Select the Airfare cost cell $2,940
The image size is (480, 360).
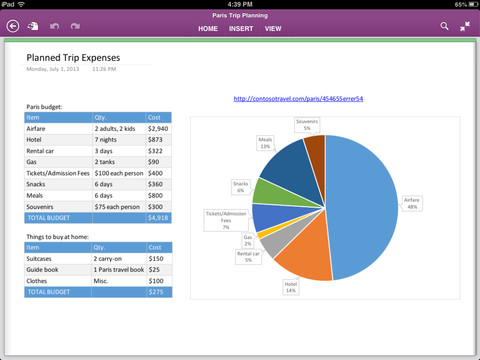click(x=158, y=129)
